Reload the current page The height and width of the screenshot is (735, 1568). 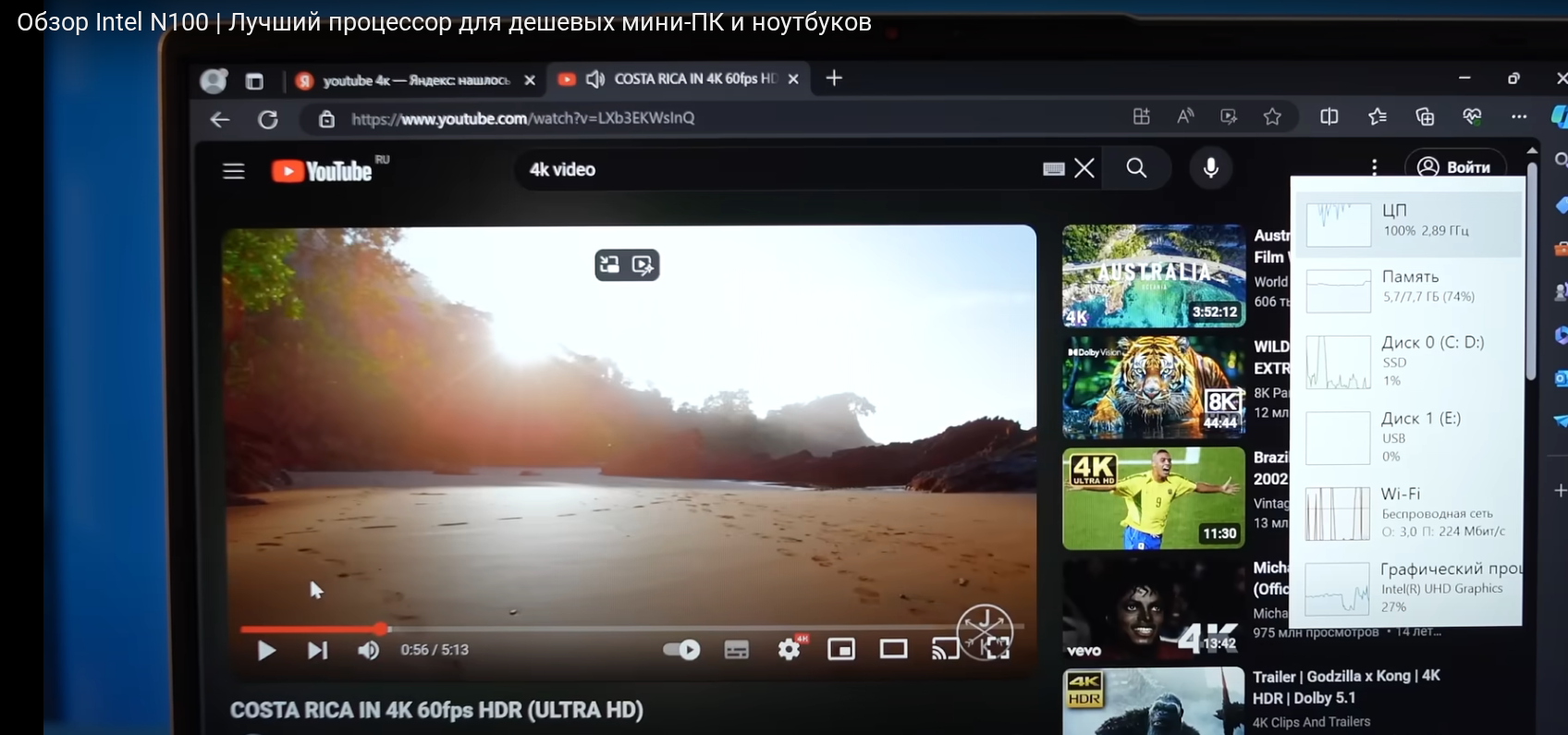coord(268,119)
